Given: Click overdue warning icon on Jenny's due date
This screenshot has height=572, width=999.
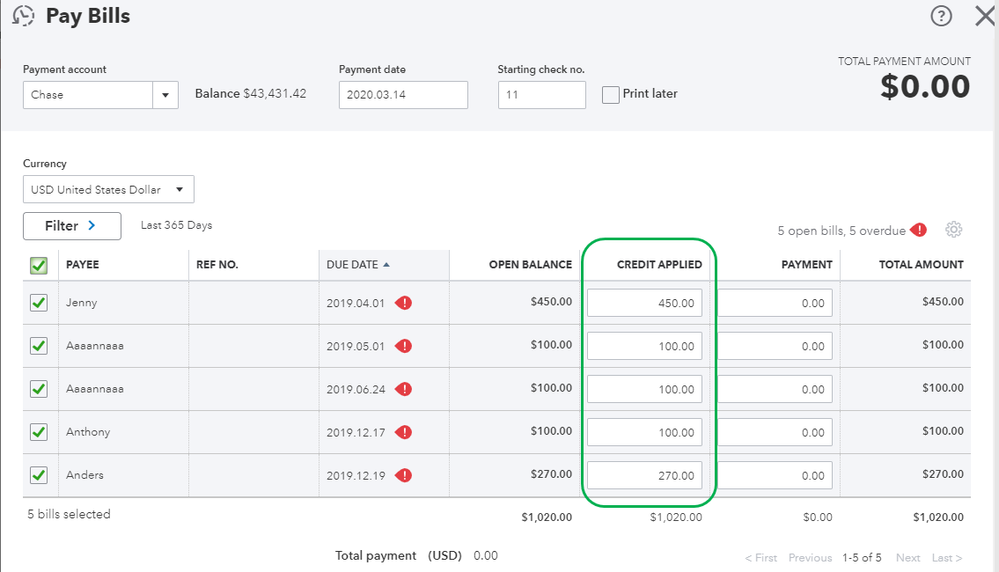Looking at the screenshot, I should pyautogui.click(x=403, y=303).
